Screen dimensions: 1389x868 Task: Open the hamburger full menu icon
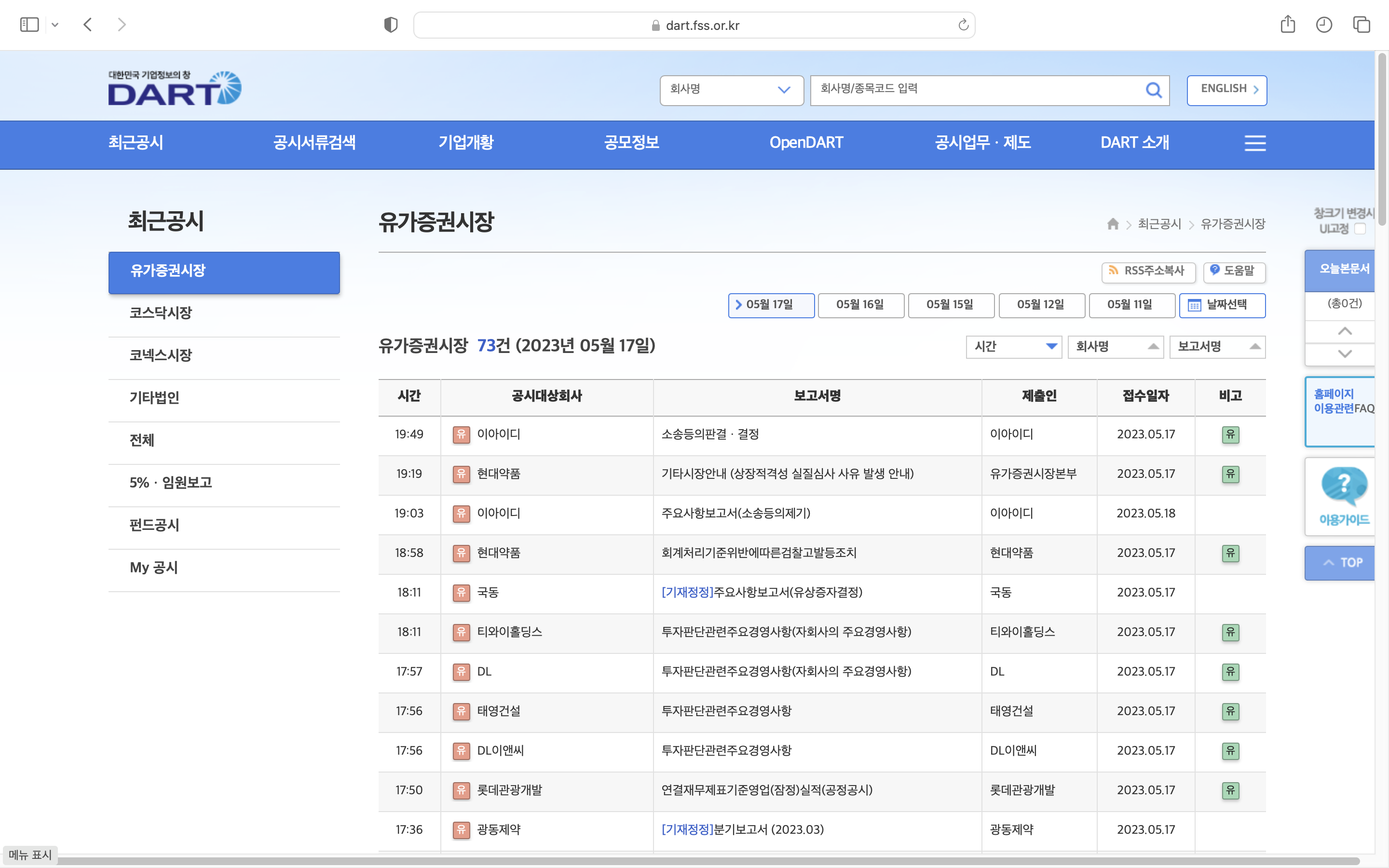(1255, 143)
